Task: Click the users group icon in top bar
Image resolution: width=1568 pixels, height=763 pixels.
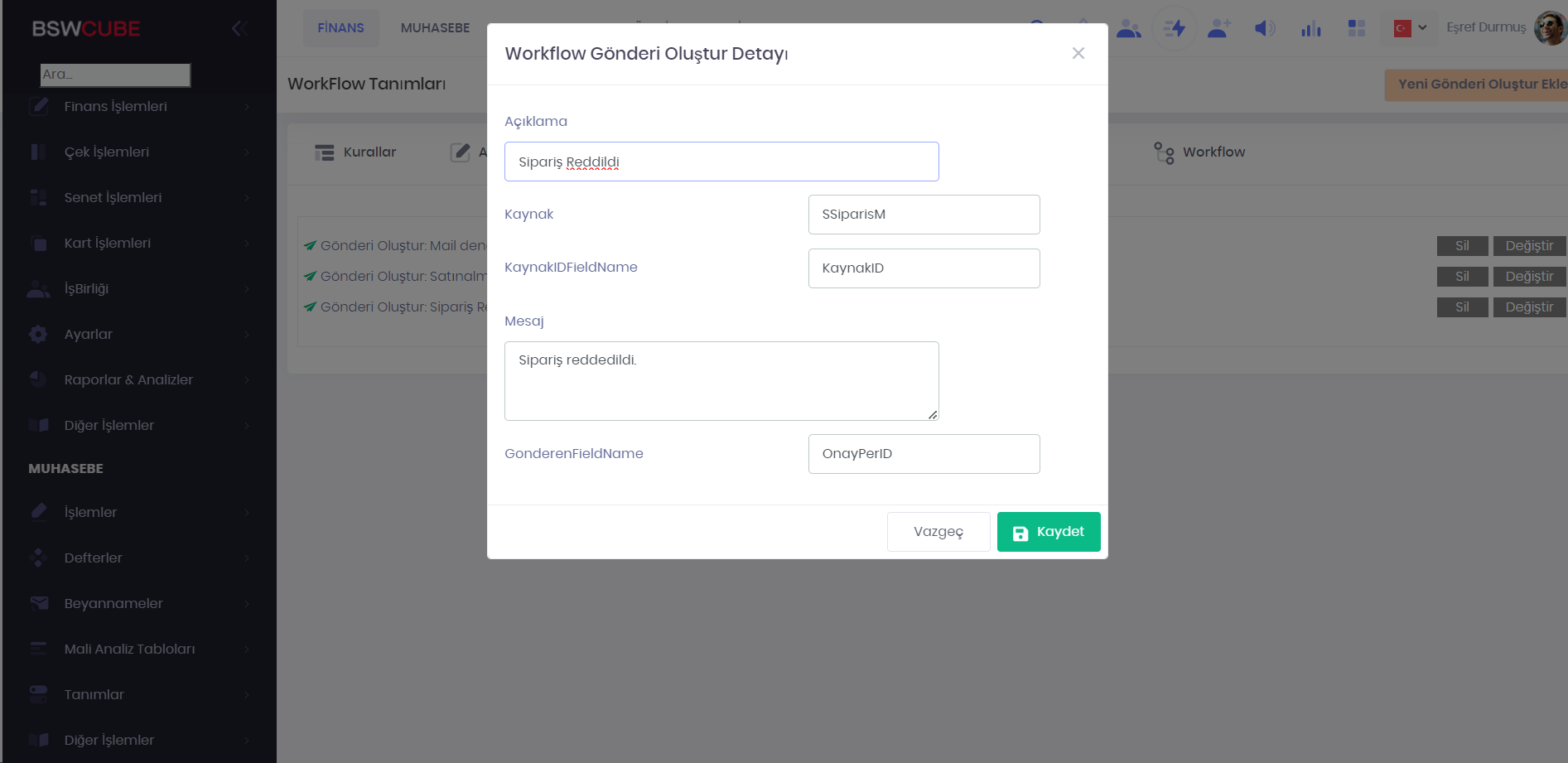Action: pos(1128,29)
